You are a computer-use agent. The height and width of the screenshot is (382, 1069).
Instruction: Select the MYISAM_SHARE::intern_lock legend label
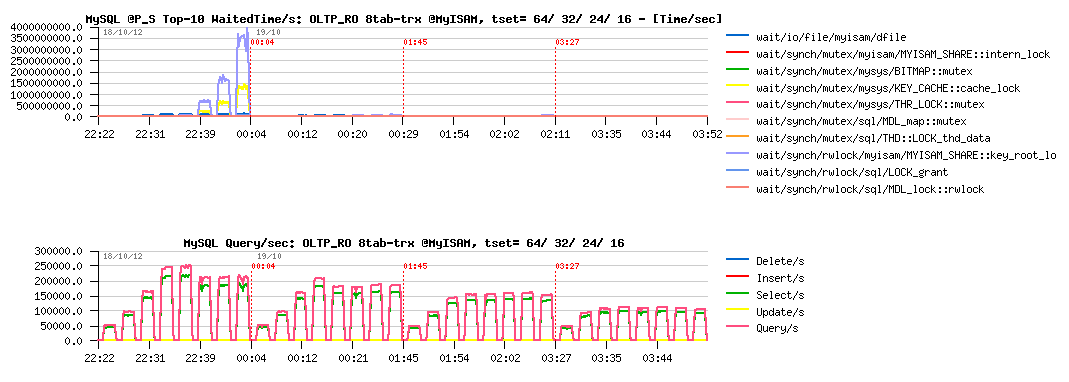coord(903,53)
